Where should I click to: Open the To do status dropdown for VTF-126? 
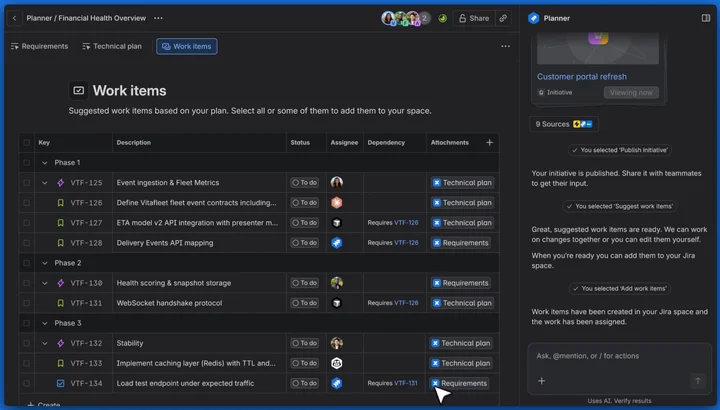pos(304,202)
